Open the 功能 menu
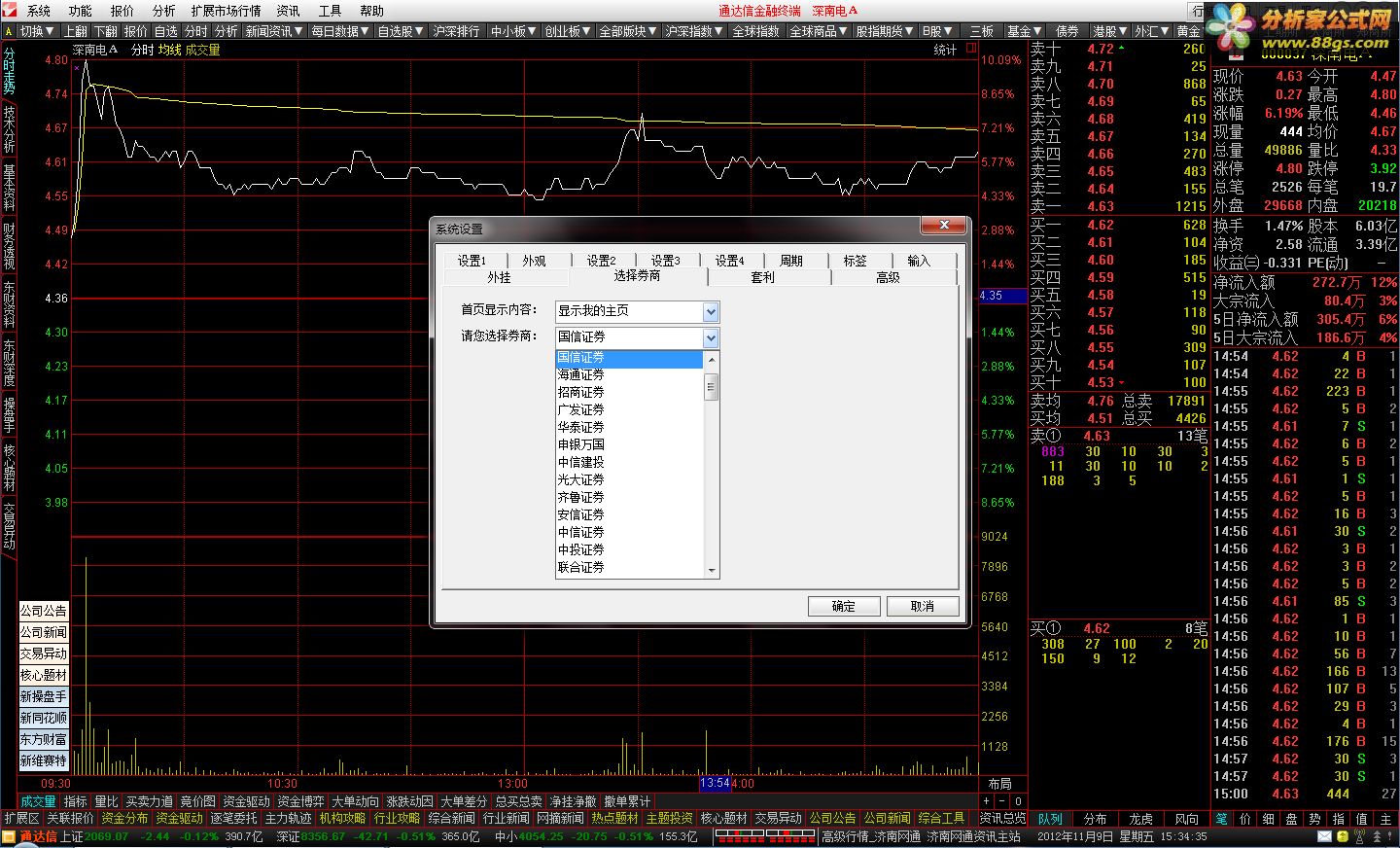This screenshot has width=1400, height=848. tap(81, 11)
